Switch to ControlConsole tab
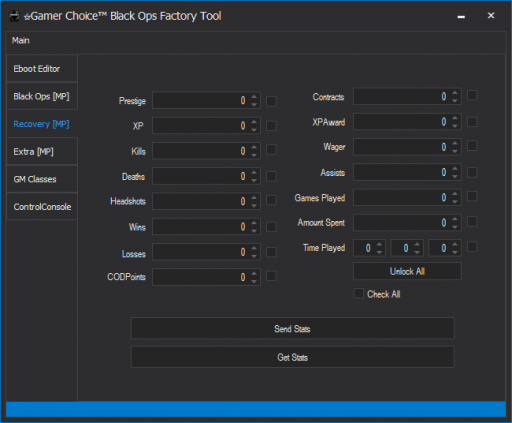The width and height of the screenshot is (512, 423). tap(42, 207)
